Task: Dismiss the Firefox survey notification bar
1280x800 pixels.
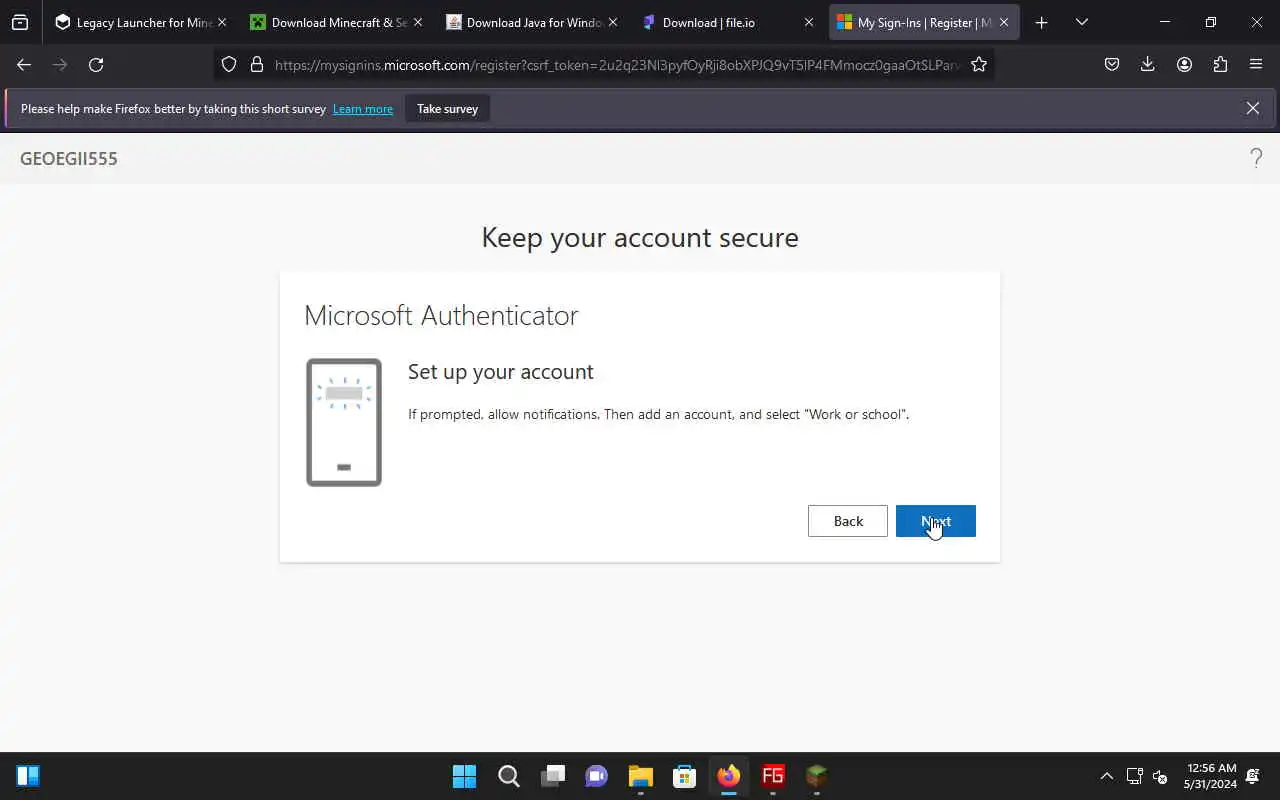Action: pos(1252,108)
